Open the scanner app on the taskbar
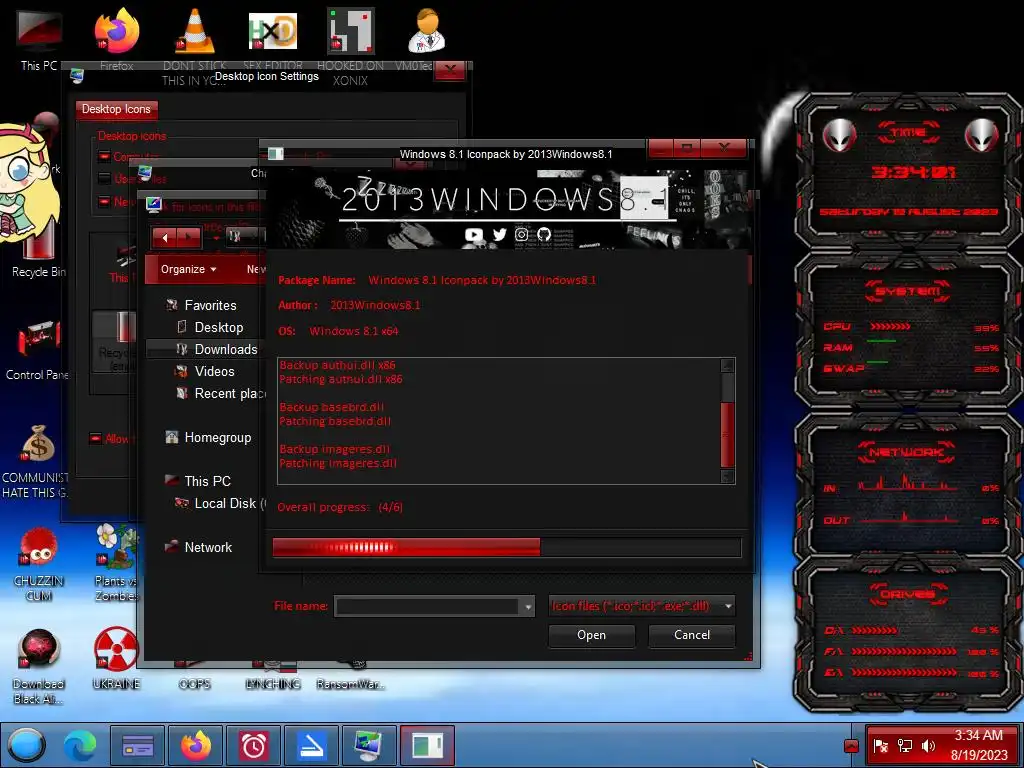This screenshot has height=768, width=1024. click(x=311, y=745)
